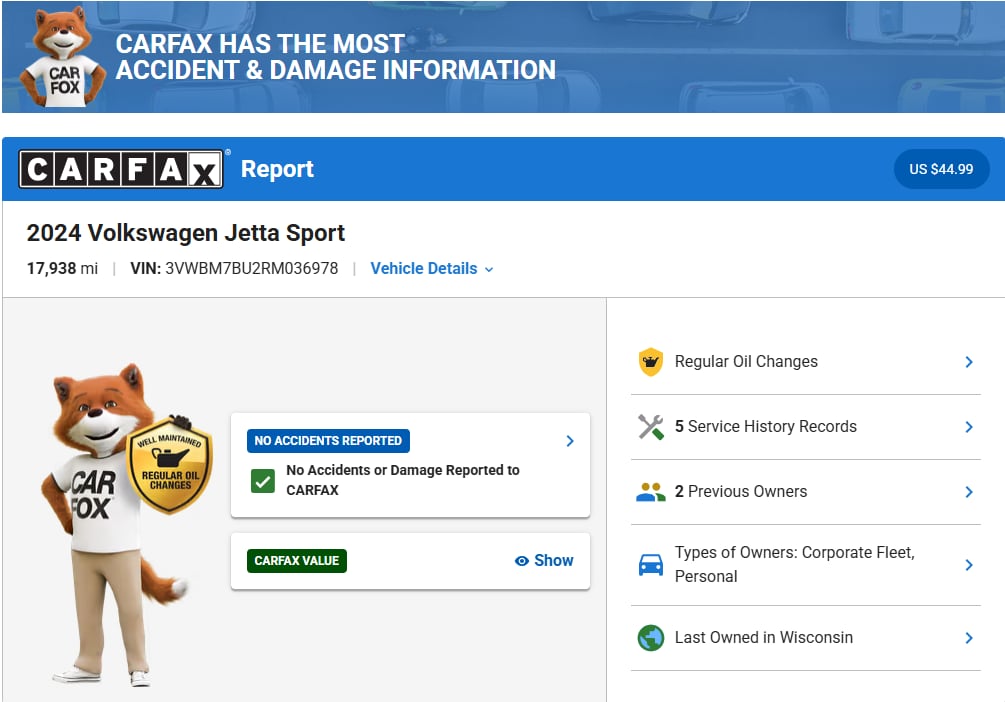Click the previous owners people icon
Viewport: 1005px width, 702px height.
[651, 492]
